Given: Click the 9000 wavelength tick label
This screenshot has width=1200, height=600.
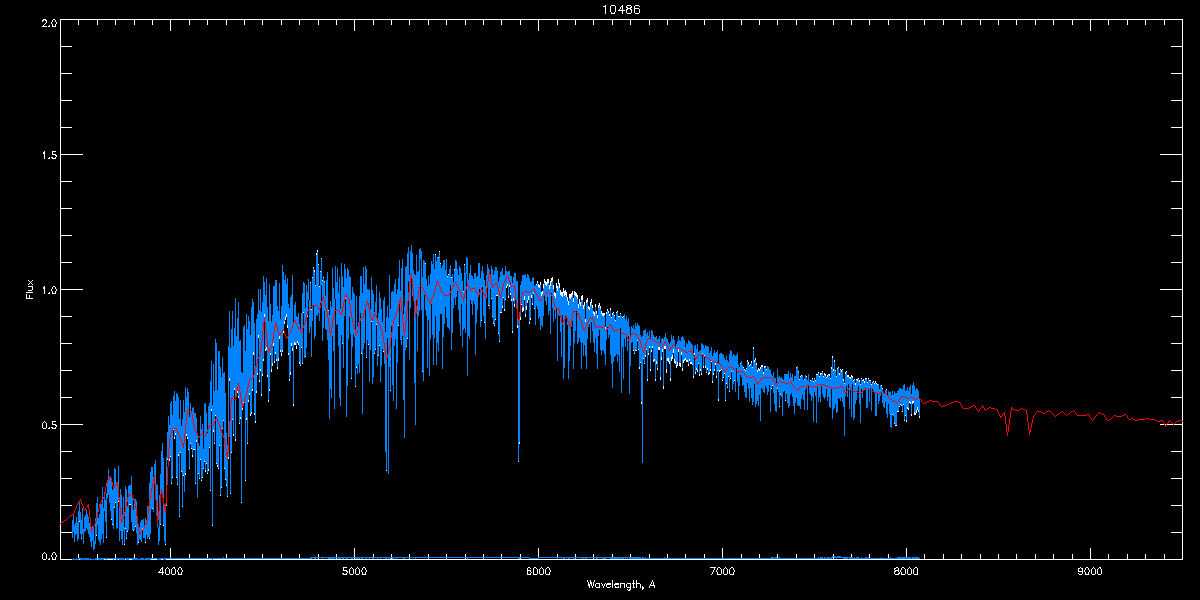Looking at the screenshot, I should [x=1090, y=572].
